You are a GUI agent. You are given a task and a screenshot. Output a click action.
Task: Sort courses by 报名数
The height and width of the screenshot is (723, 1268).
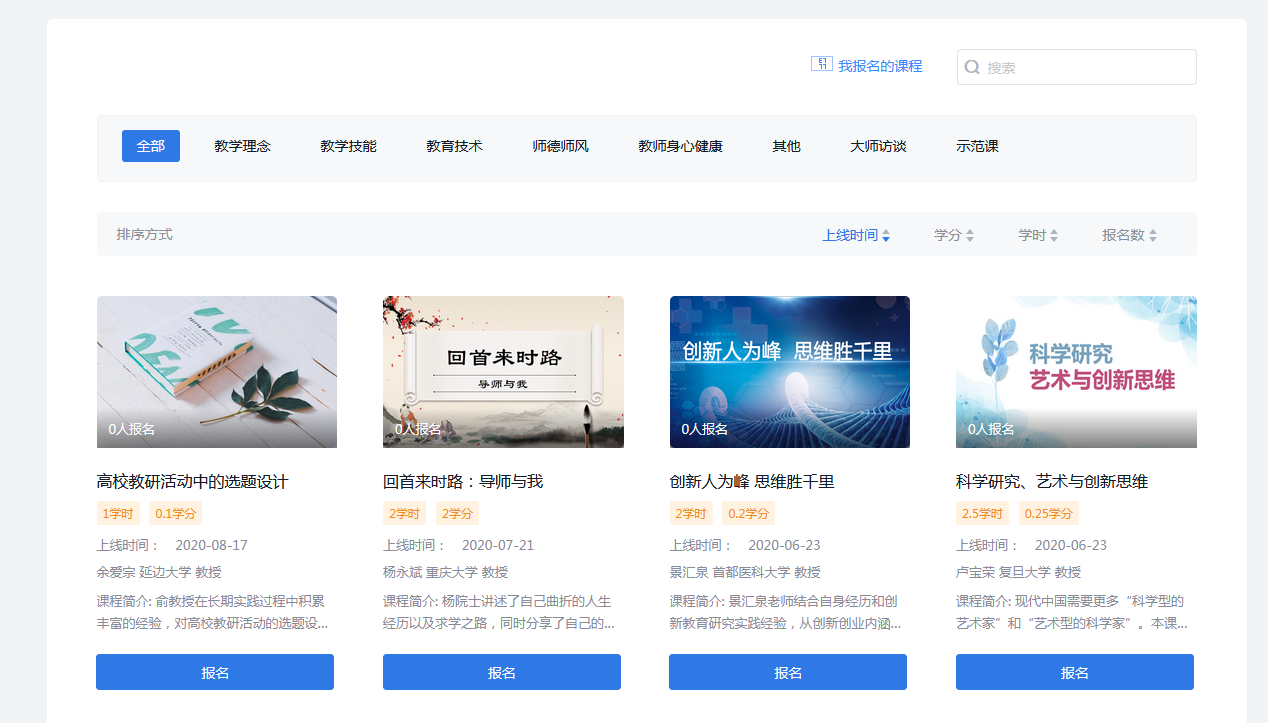1130,235
